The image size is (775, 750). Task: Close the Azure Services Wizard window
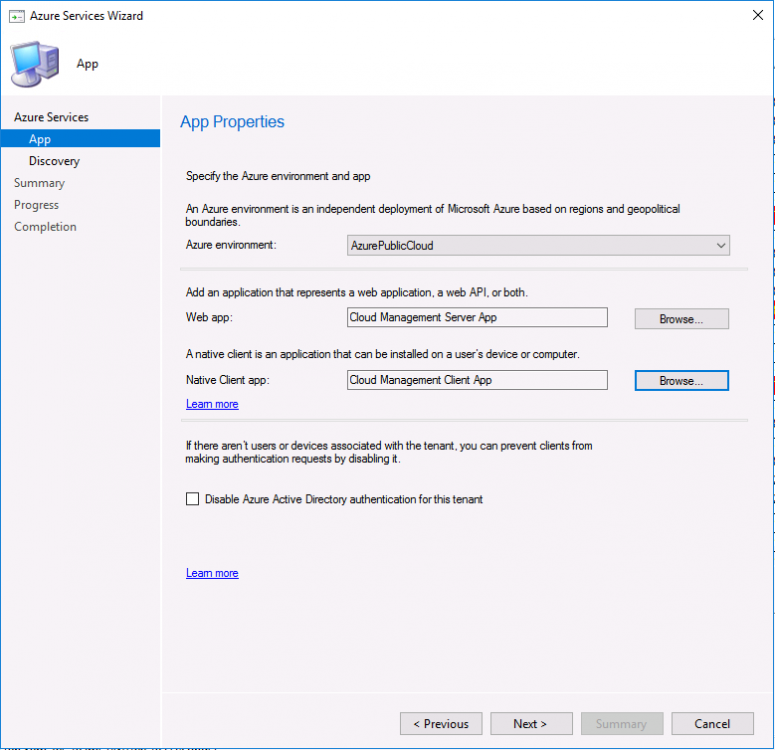point(757,15)
